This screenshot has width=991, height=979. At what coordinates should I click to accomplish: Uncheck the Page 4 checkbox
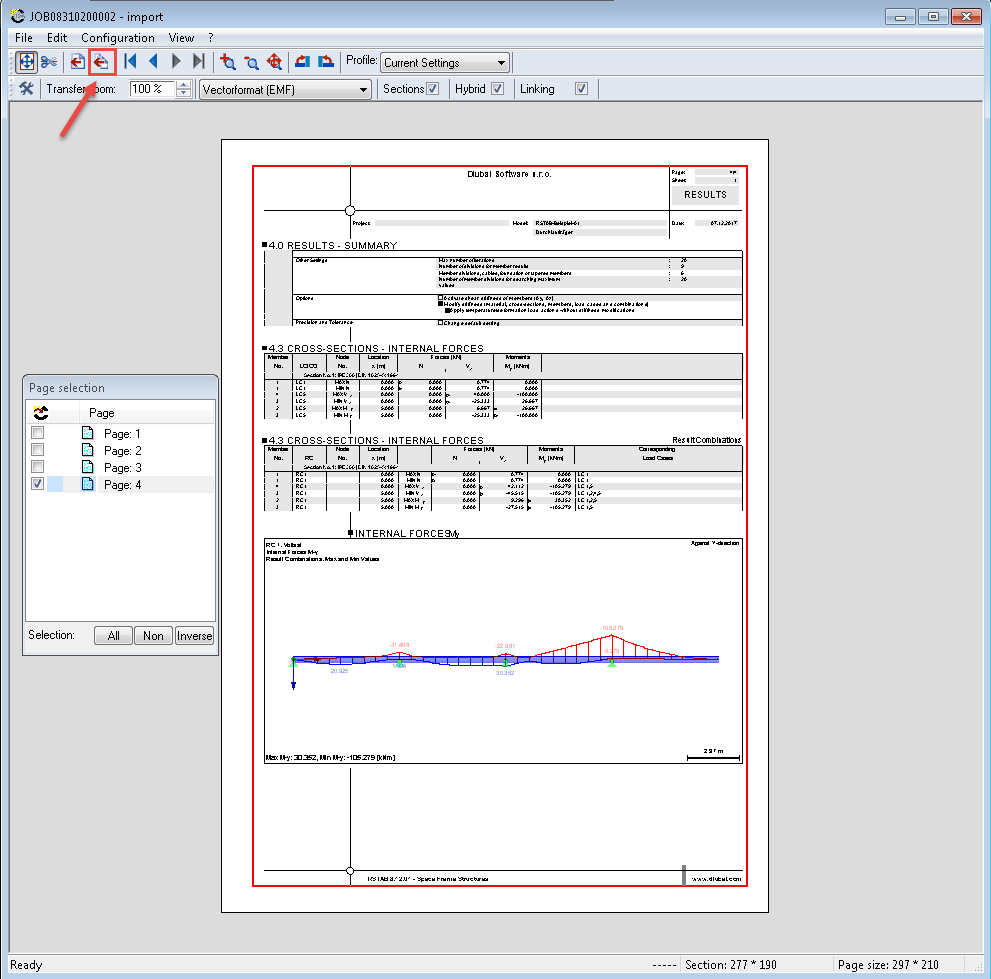tap(37, 484)
